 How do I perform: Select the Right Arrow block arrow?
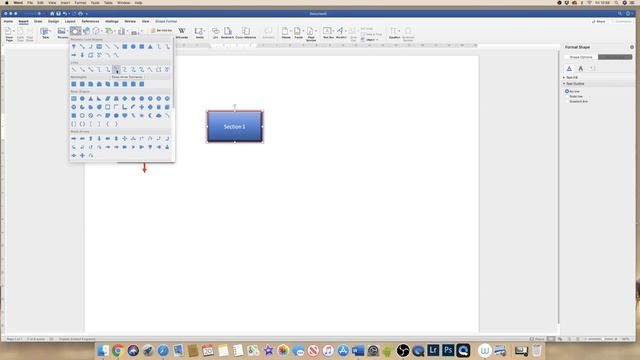point(74,138)
